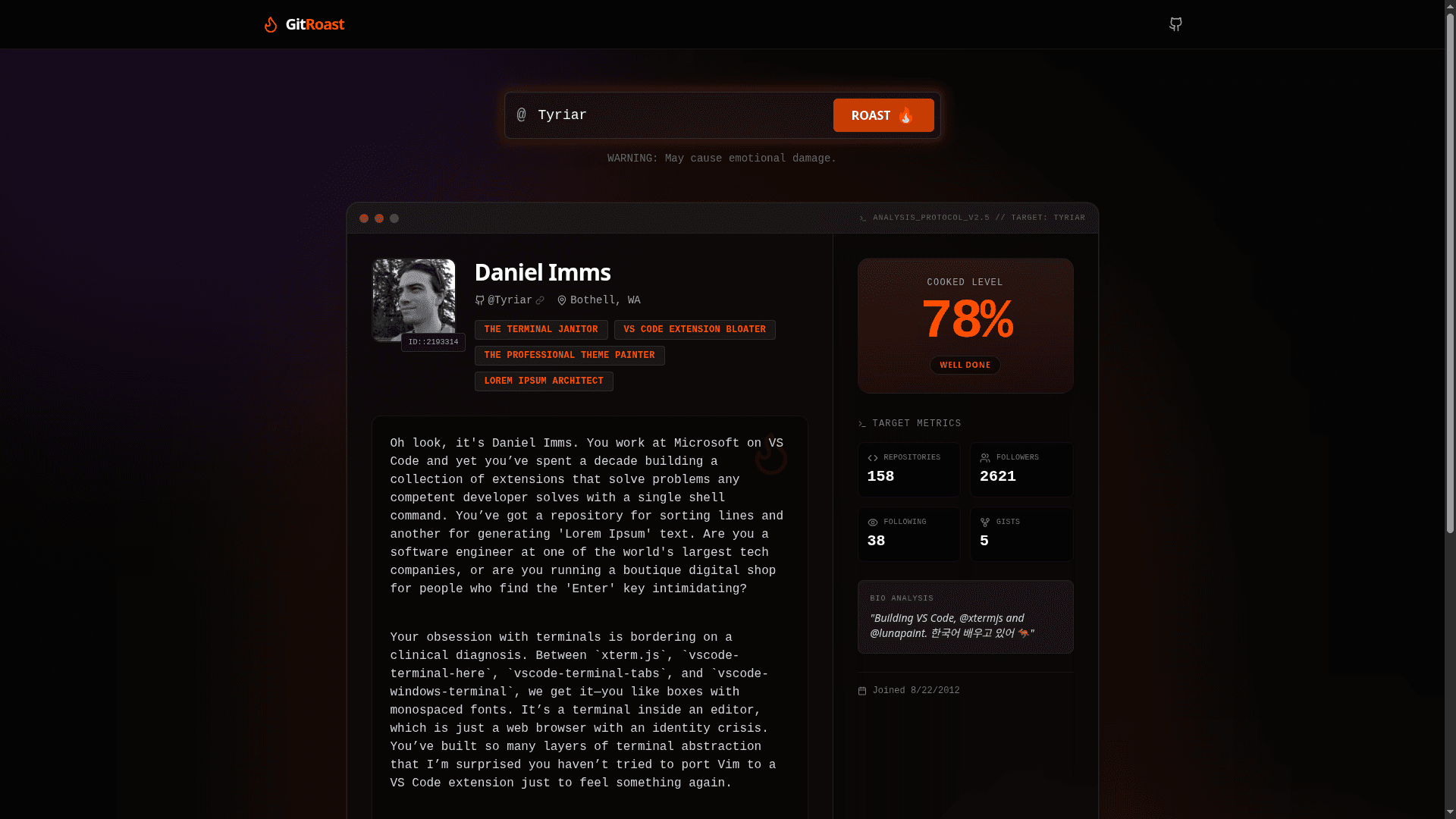Click the THE TERMINAL JANITOR tag
The width and height of the screenshot is (1456, 819).
click(x=541, y=330)
